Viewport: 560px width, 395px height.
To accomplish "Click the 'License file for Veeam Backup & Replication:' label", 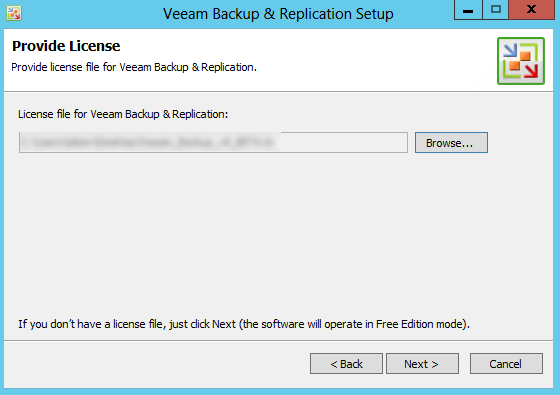I will [x=123, y=114].
